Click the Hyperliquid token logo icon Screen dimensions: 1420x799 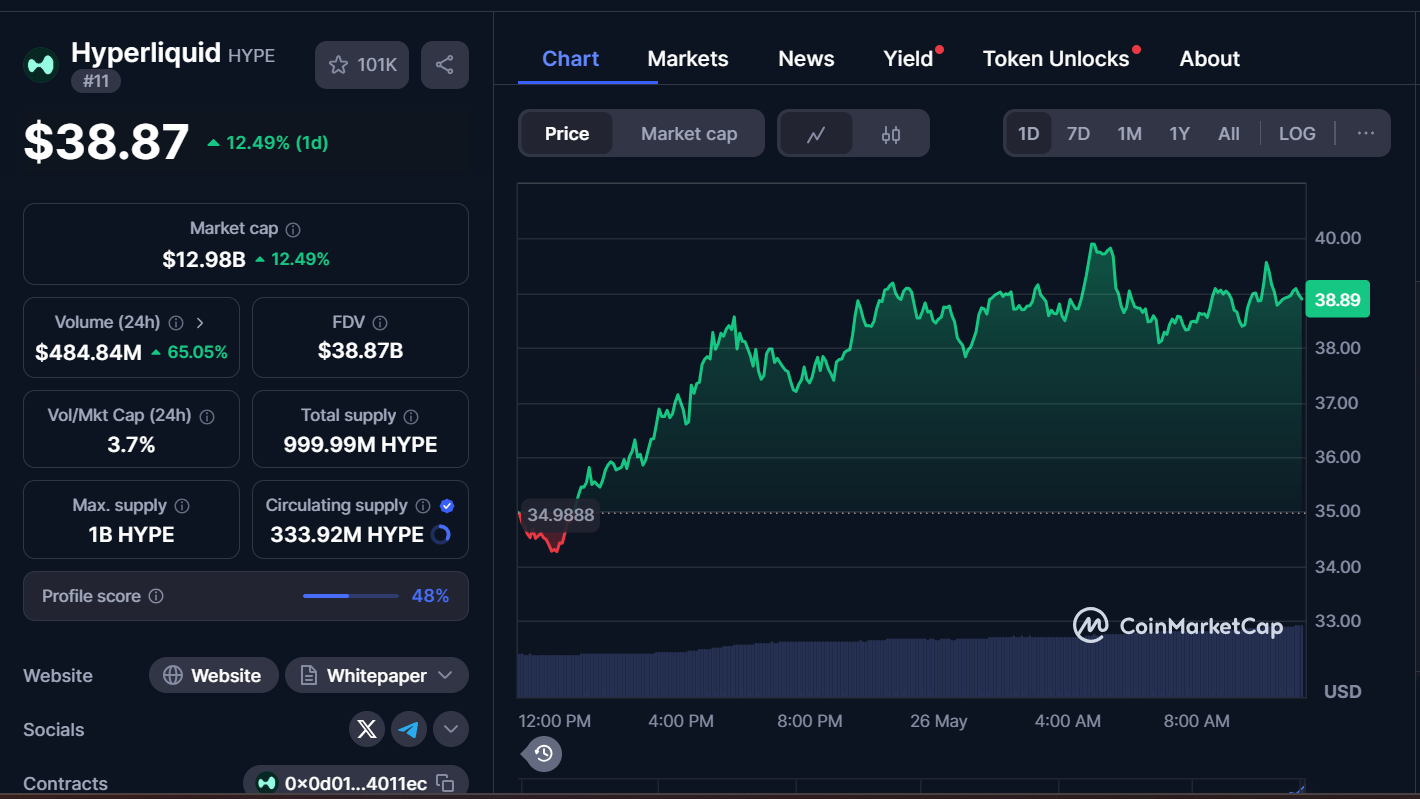(41, 65)
